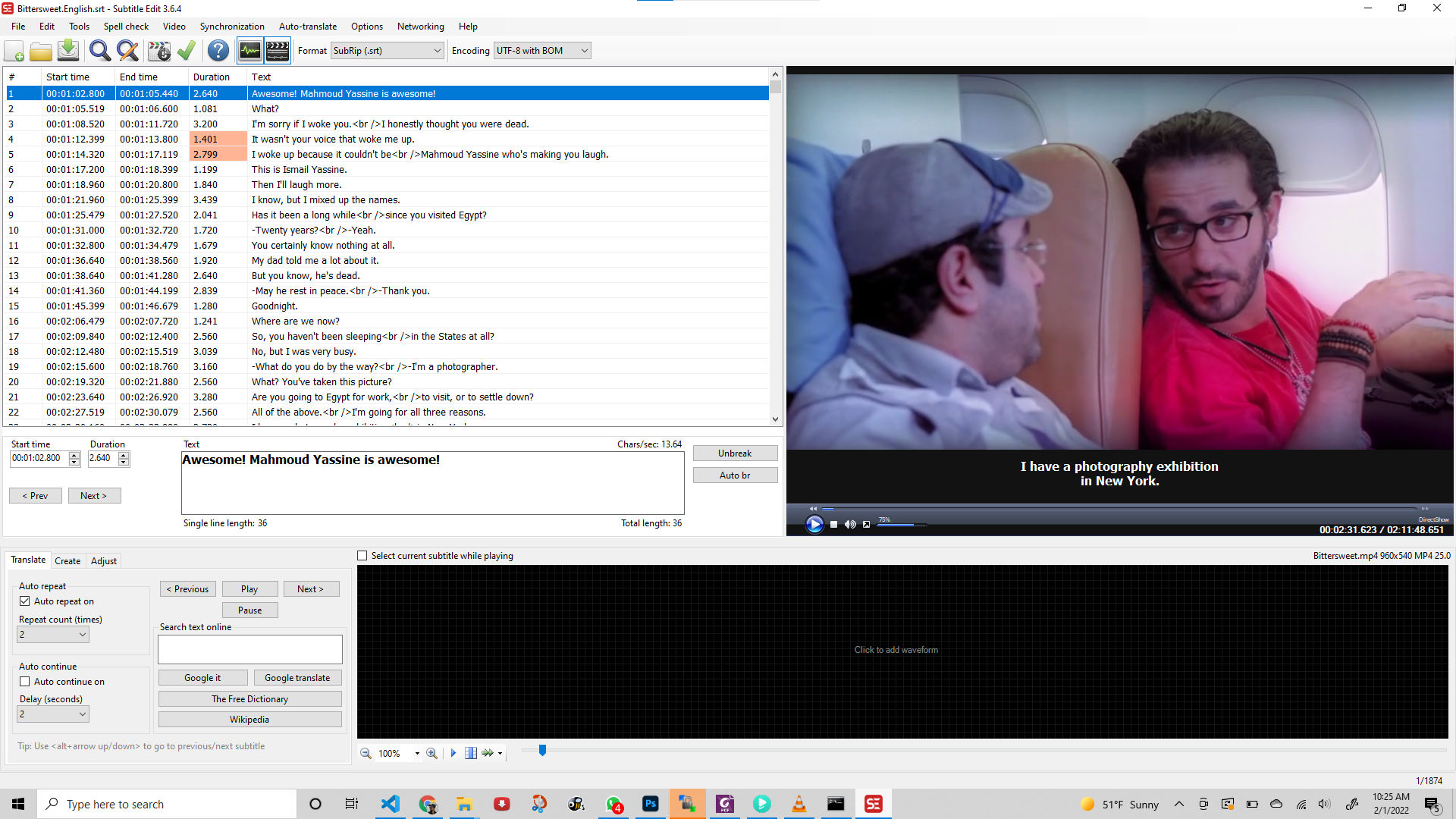
Task: Rewind video with double-left arrows
Action: (813, 509)
